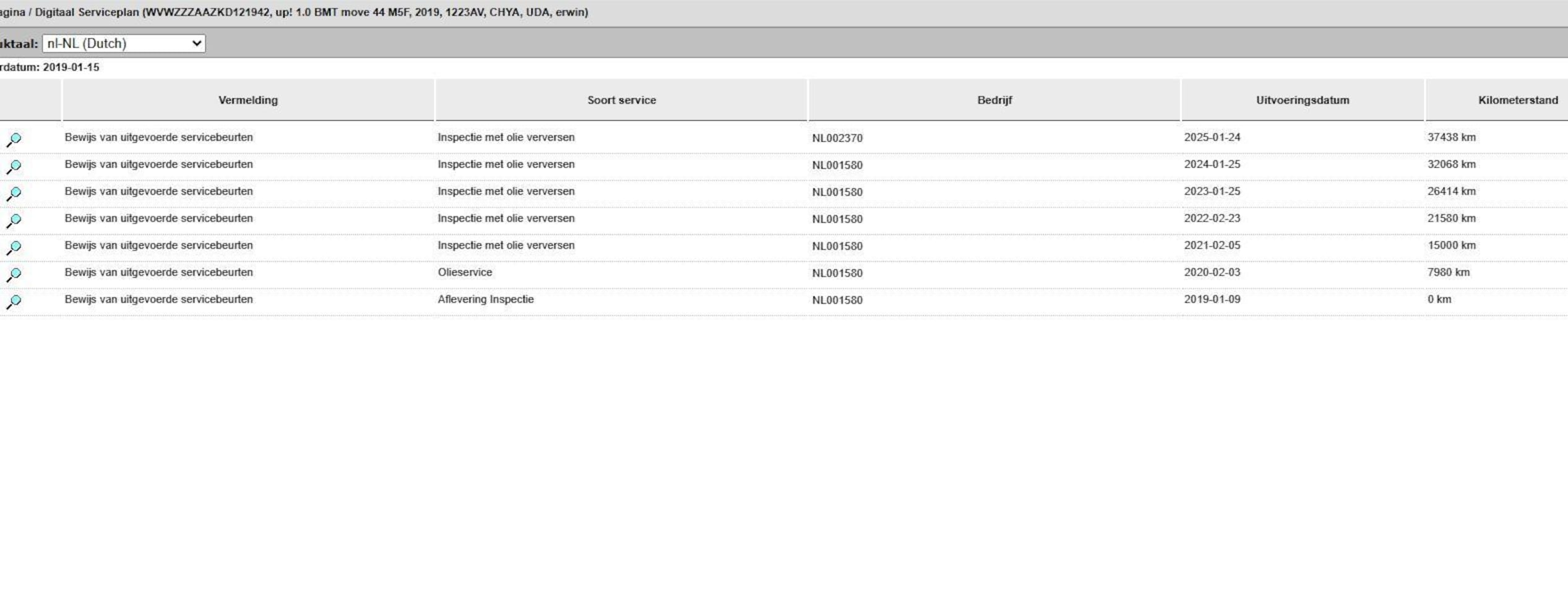The width and height of the screenshot is (1568, 594).
Task: Click Bewijs van uitgevoerde servicebeurten in 0 km row
Action: coord(159,299)
